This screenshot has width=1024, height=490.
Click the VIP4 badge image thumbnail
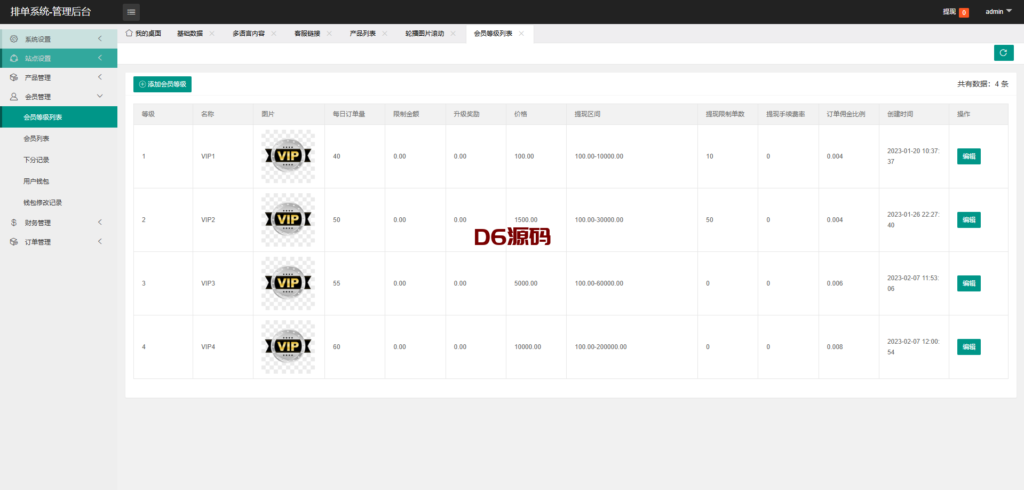click(288, 346)
